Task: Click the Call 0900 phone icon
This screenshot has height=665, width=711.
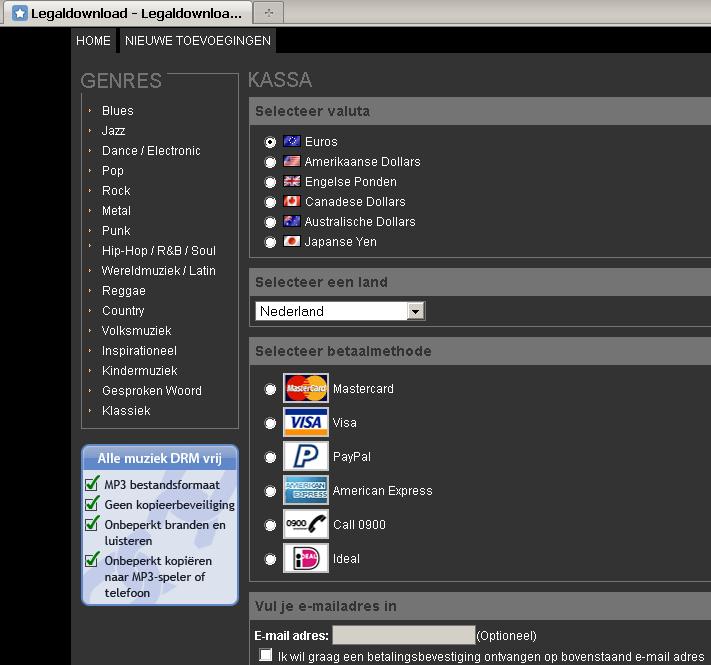Action: [306, 524]
